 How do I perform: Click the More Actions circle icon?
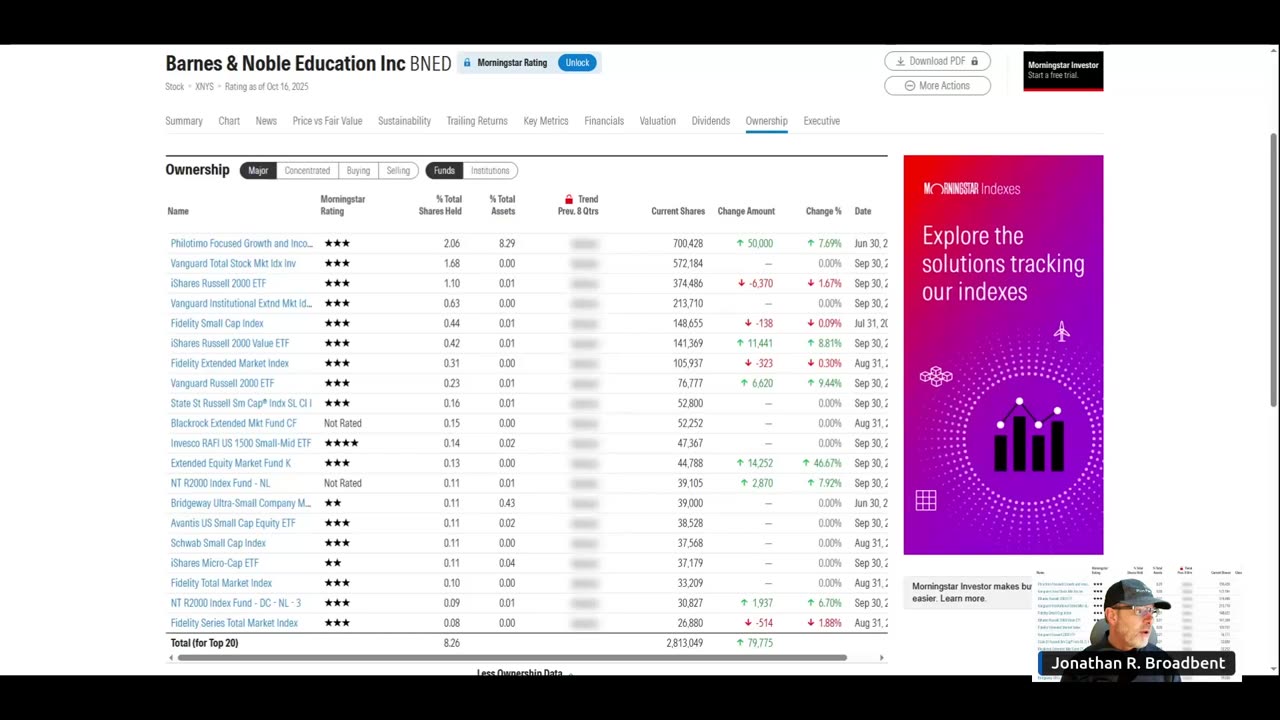[x=909, y=86]
